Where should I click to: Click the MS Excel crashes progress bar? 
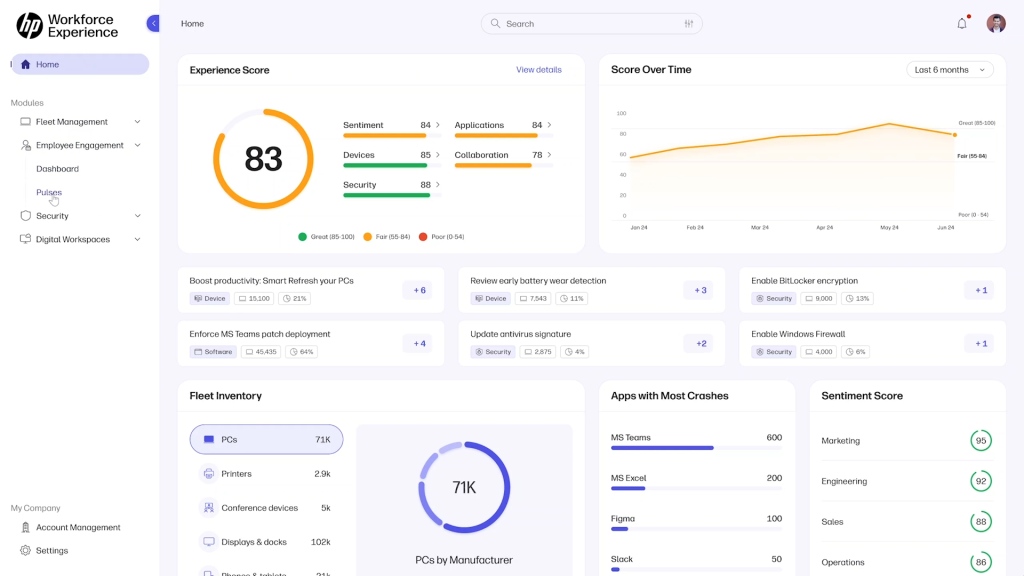click(x=696, y=488)
